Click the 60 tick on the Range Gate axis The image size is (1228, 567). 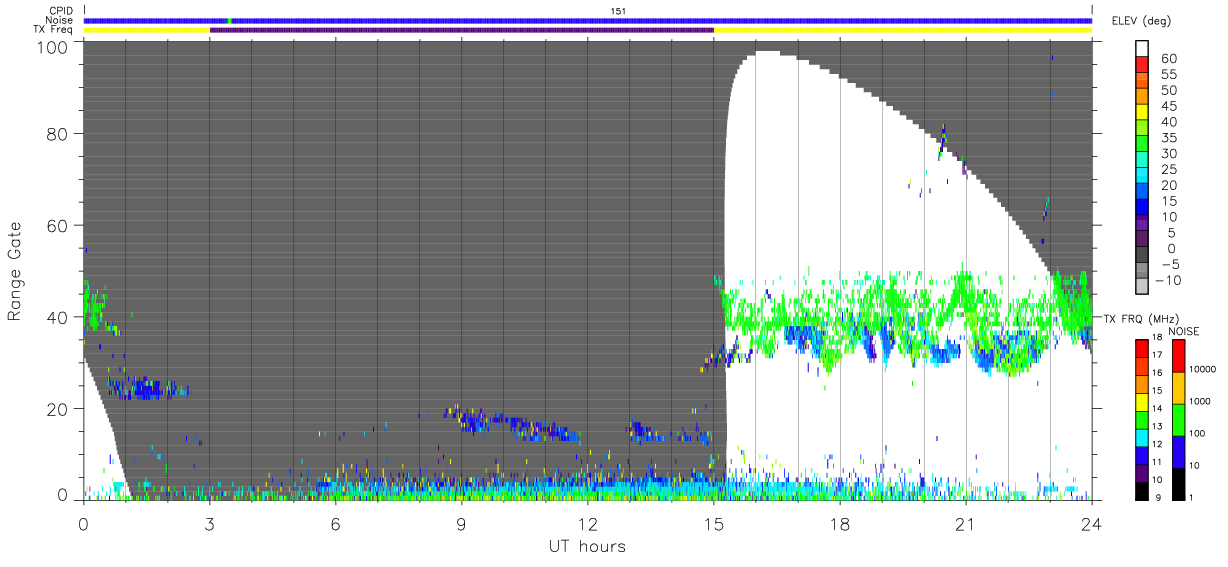point(59,225)
